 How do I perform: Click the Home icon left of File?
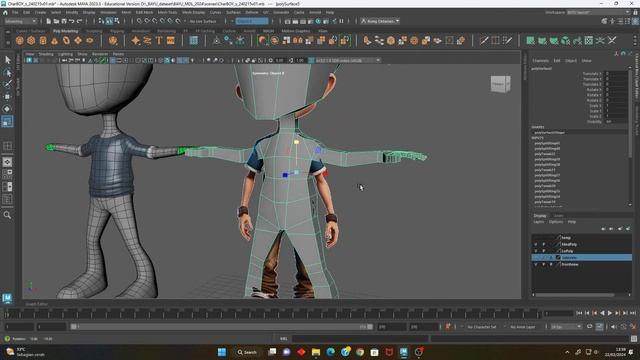point(5,12)
